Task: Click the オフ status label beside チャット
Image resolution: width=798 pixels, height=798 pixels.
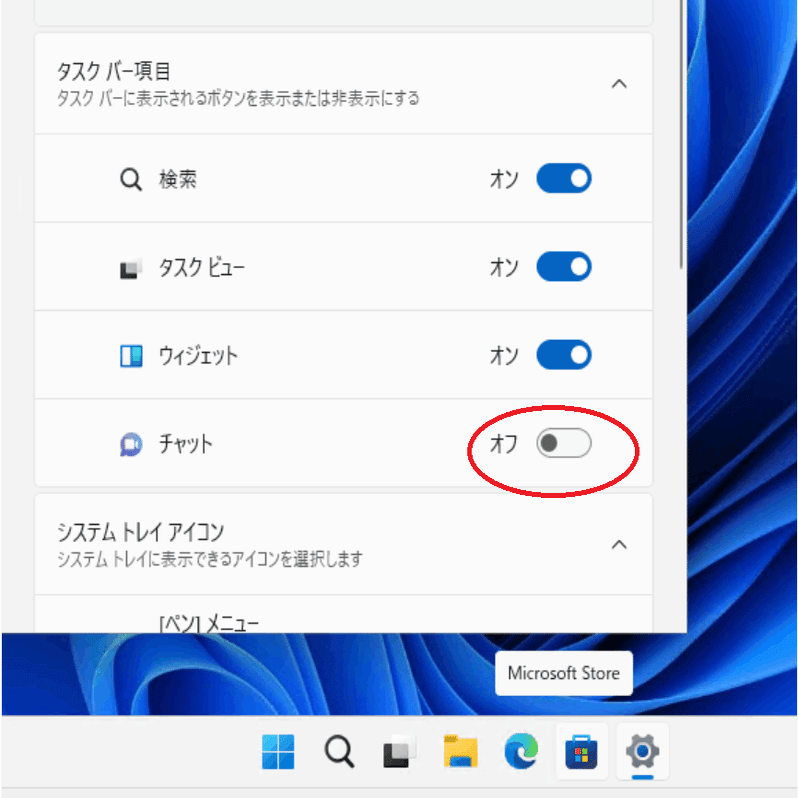Action: click(x=503, y=443)
